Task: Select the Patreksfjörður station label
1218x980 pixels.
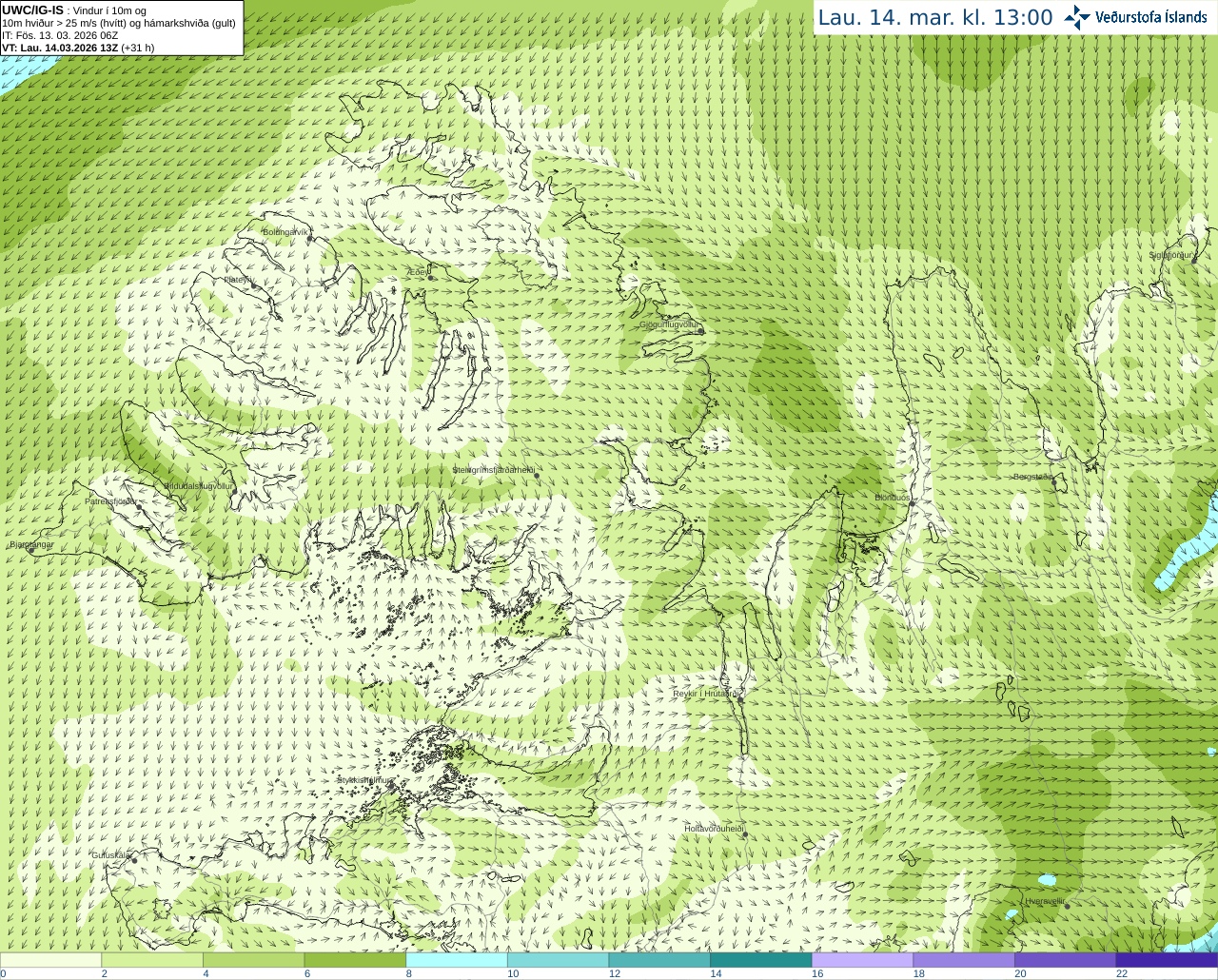Action: pos(110,500)
